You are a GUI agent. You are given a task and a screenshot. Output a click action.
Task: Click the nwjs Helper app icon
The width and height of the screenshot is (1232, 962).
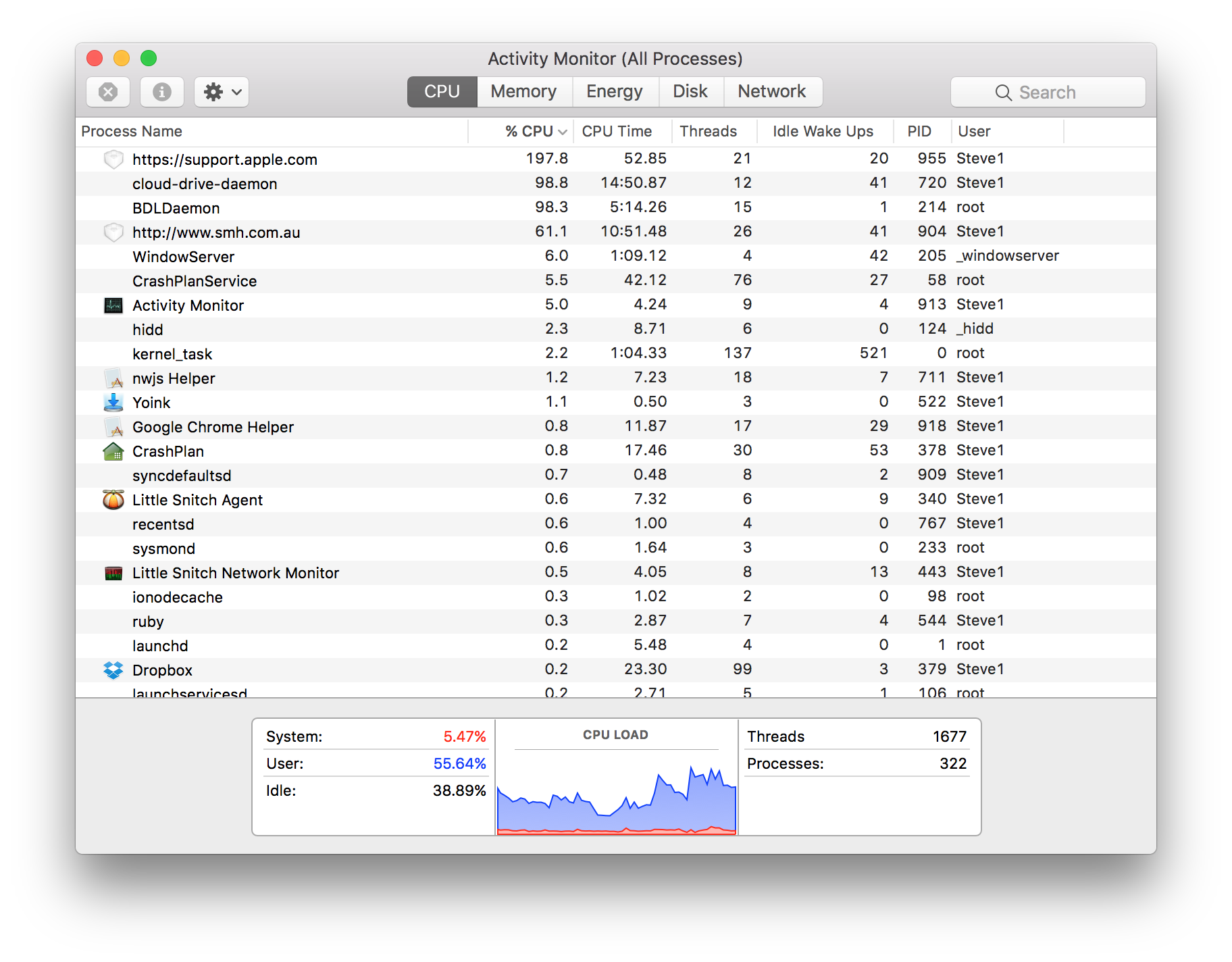113,378
